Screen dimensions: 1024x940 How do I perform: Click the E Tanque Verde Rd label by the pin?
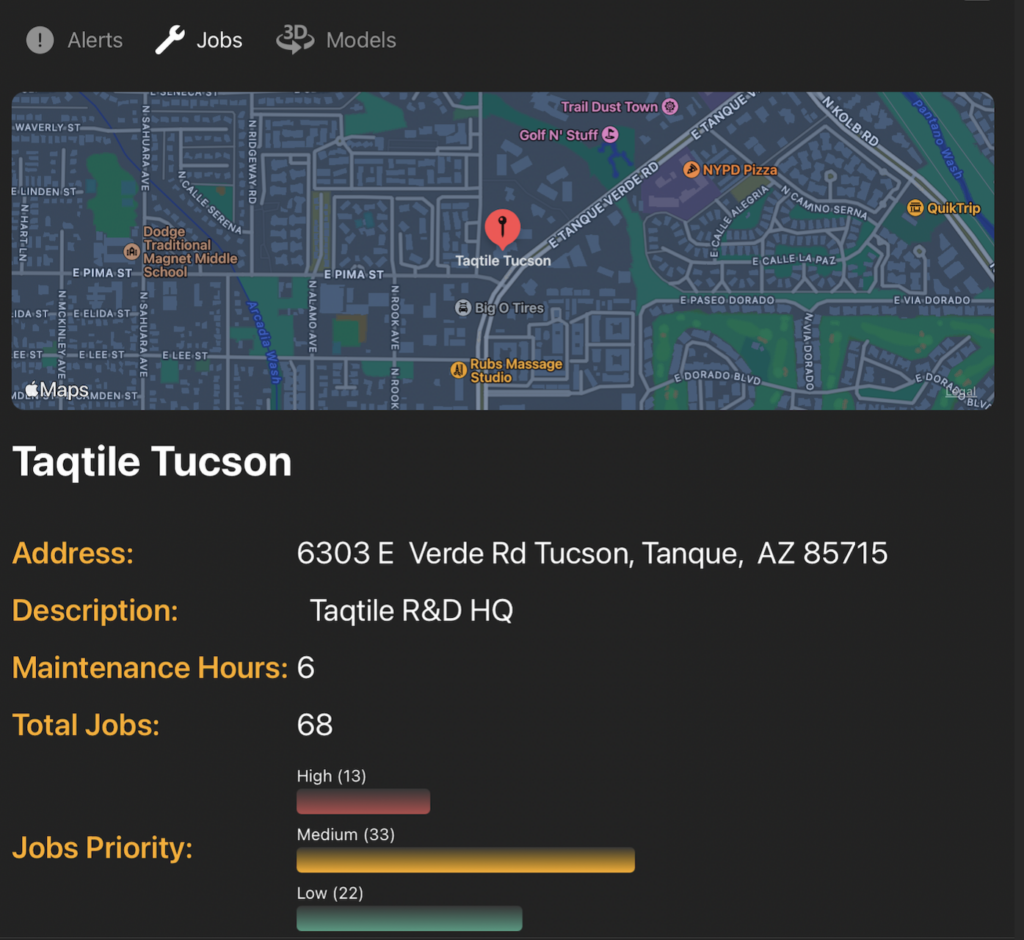tap(603, 206)
